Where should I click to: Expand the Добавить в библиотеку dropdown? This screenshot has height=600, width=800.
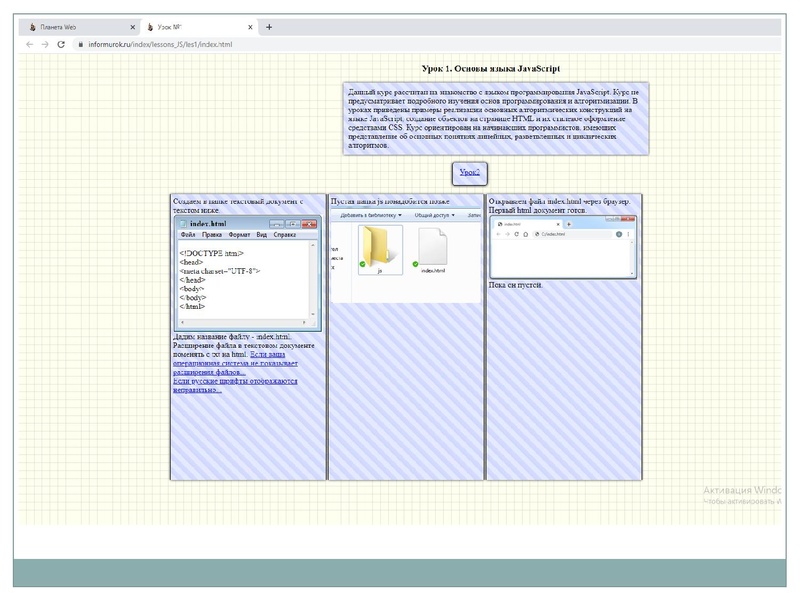(370, 215)
